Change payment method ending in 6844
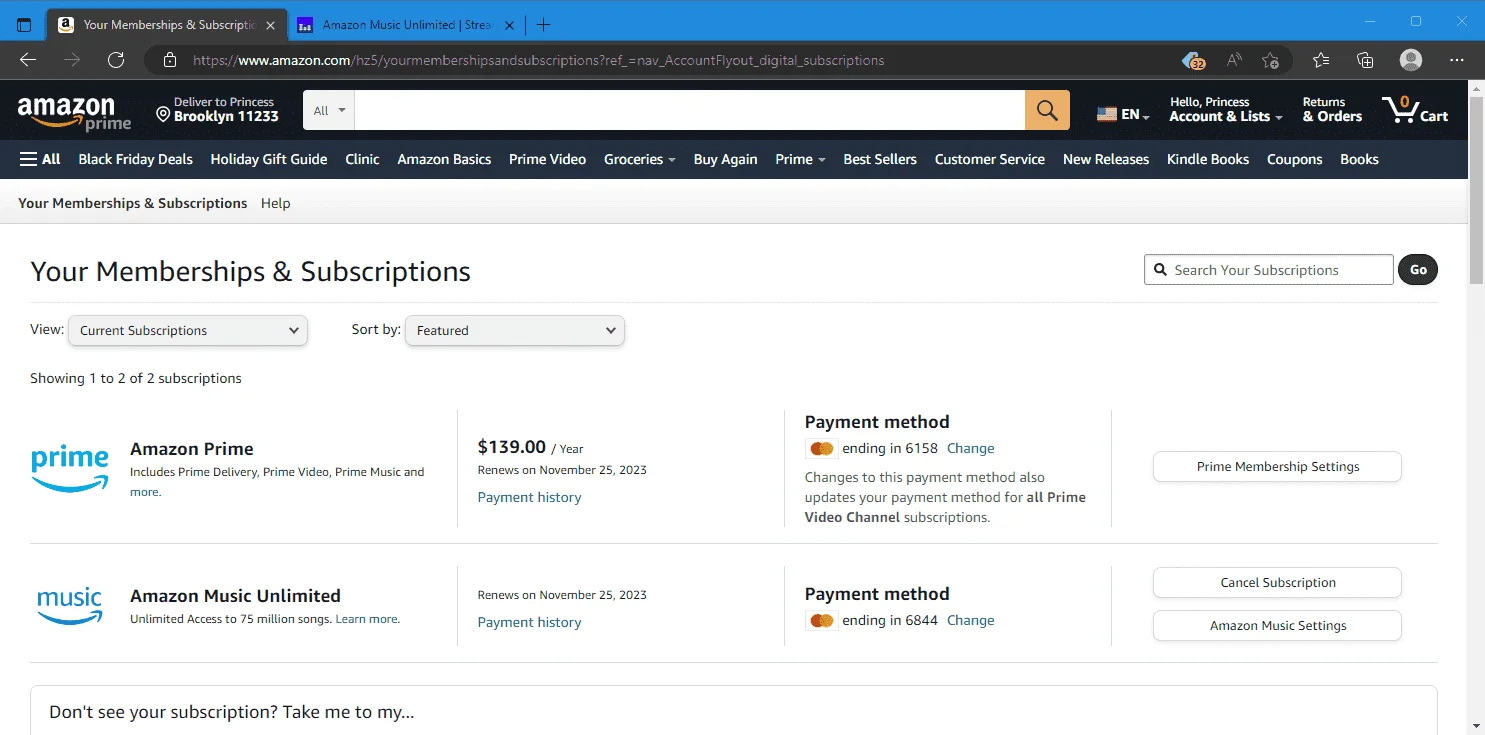The height and width of the screenshot is (735, 1485). (x=970, y=620)
